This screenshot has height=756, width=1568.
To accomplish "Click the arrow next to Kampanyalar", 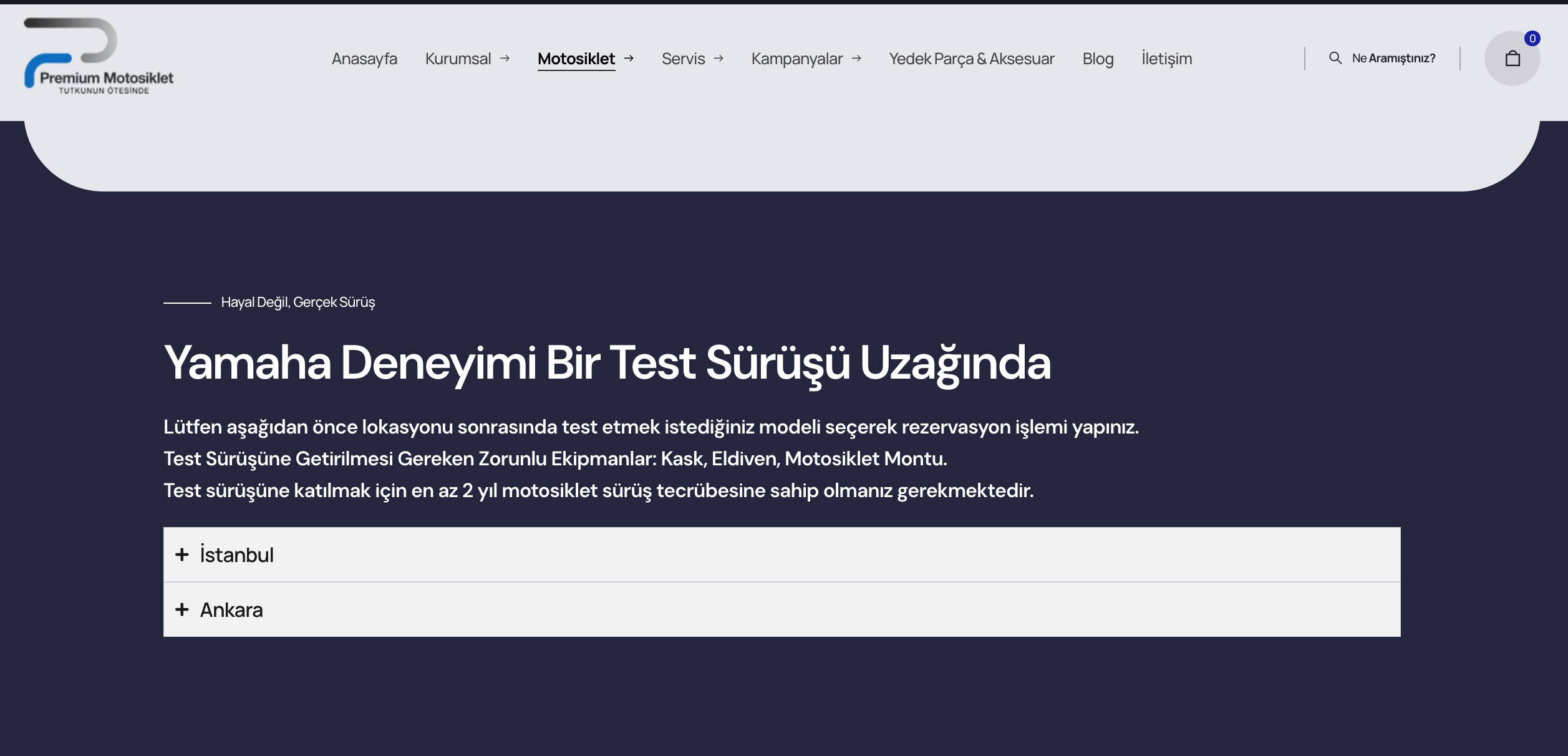I will pyautogui.click(x=856, y=59).
